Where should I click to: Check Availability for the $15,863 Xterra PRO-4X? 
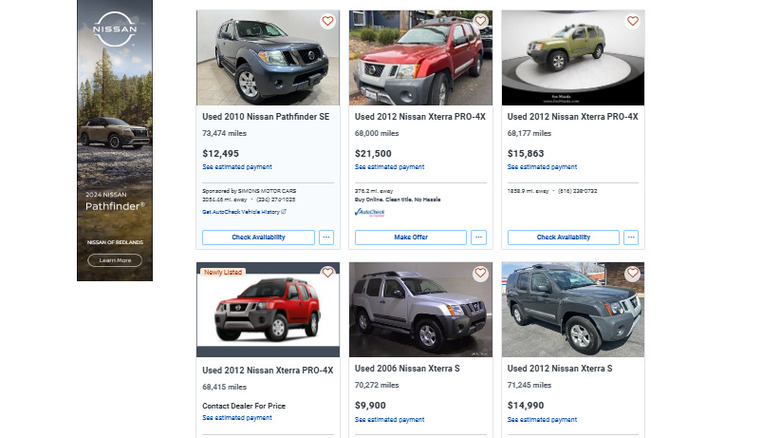(563, 237)
